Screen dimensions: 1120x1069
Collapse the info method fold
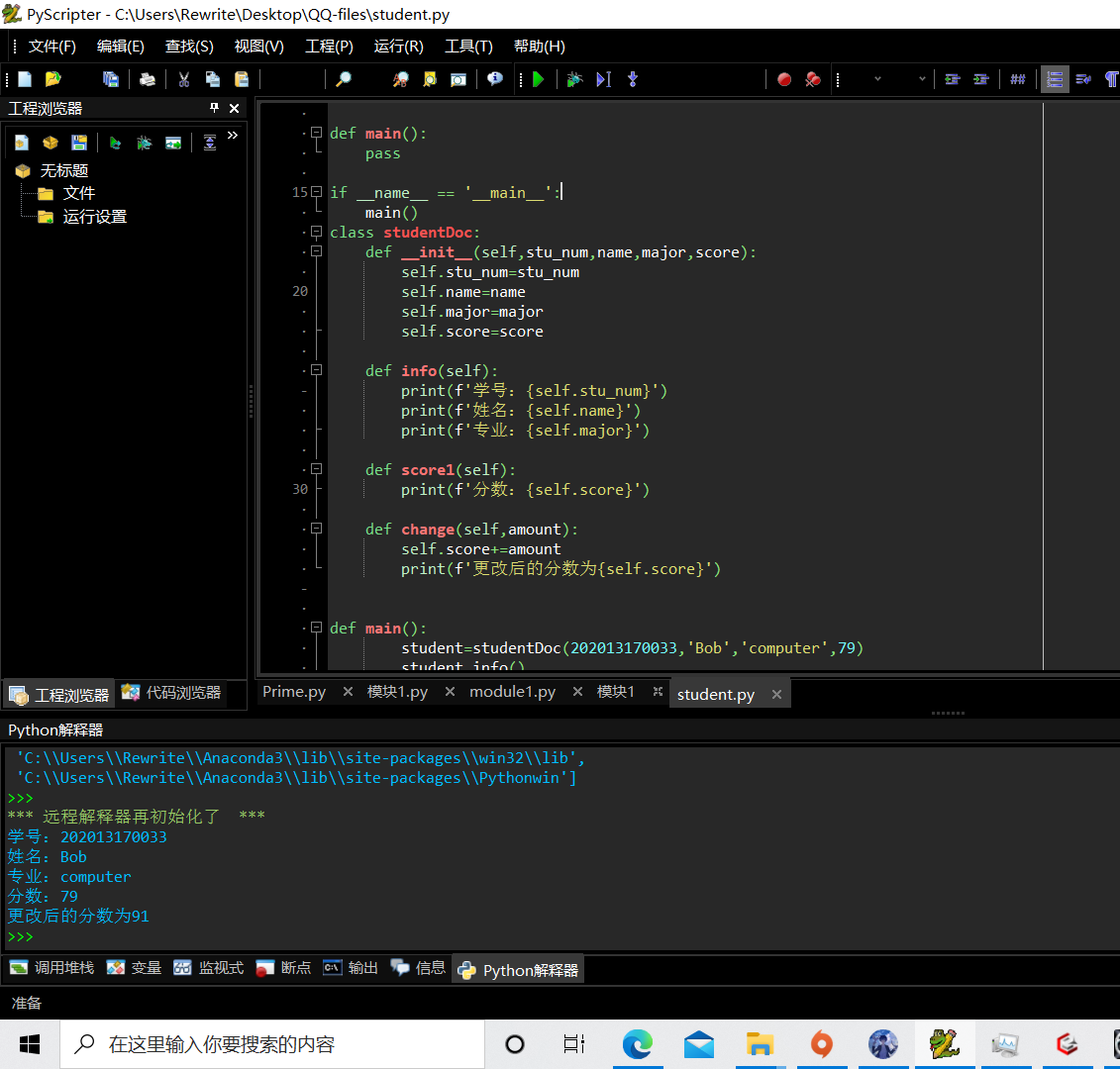click(317, 370)
